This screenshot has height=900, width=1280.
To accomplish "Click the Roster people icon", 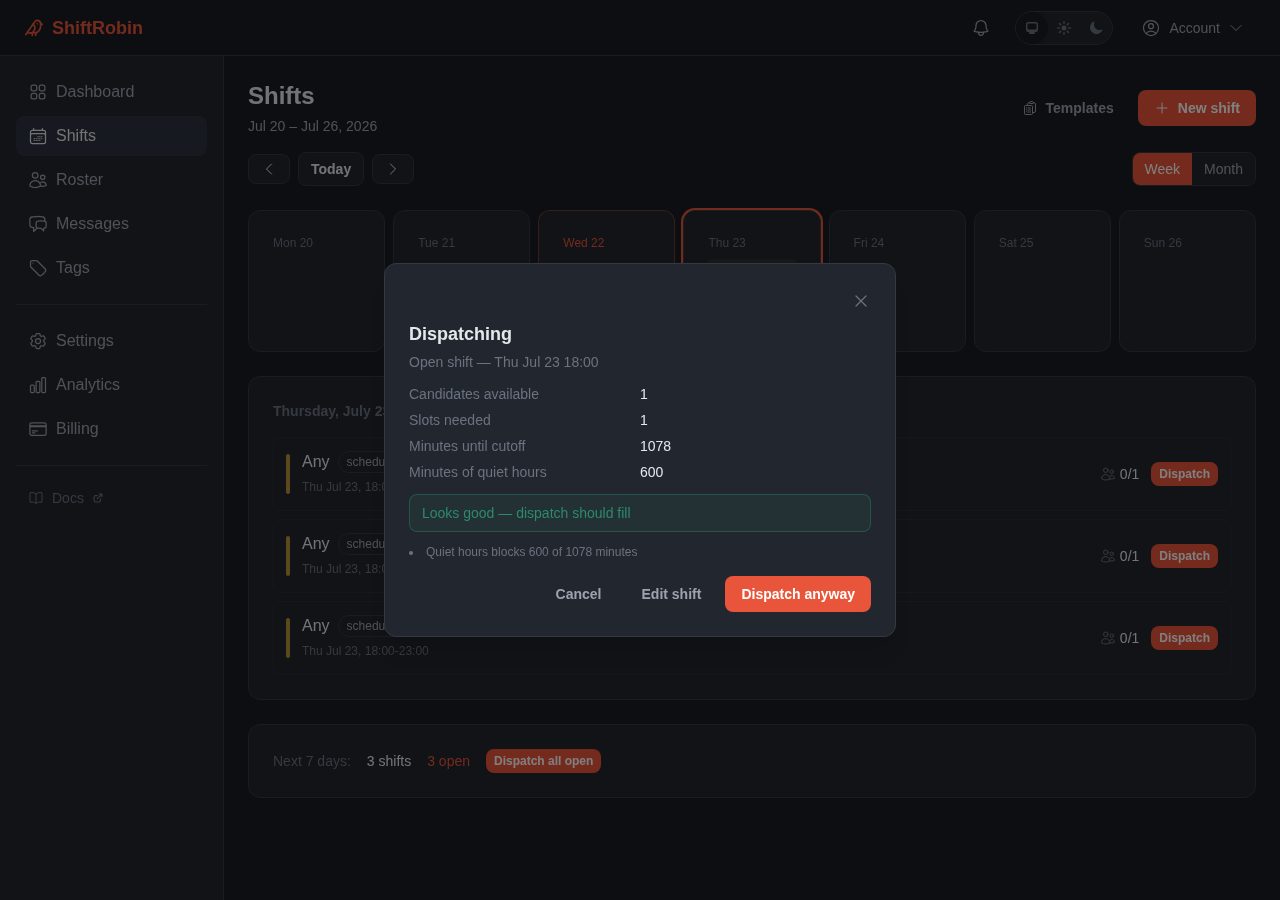I will click(38, 180).
